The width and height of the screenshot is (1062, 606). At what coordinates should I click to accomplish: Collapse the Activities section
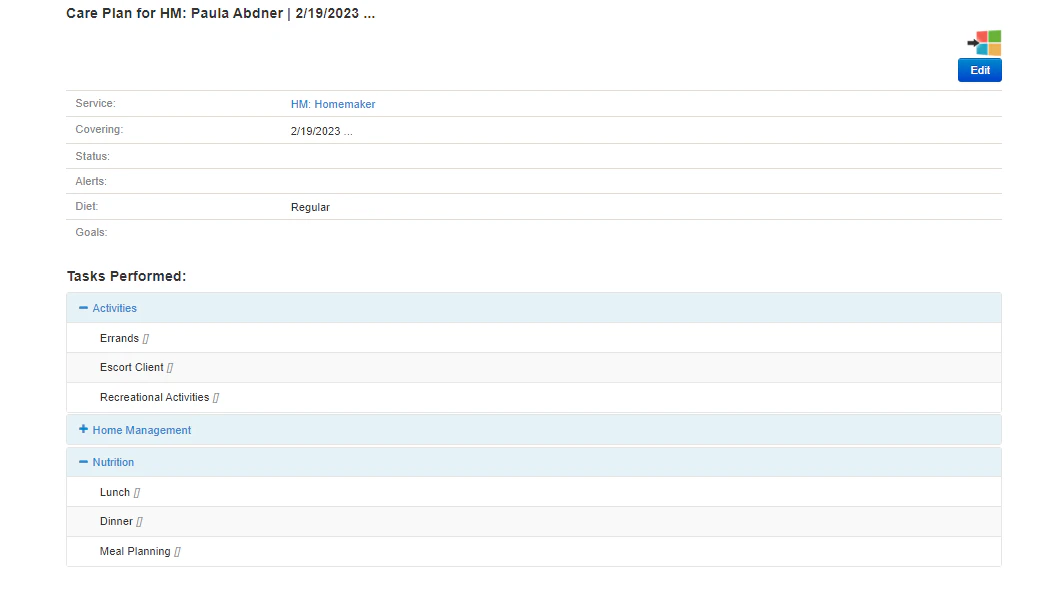tap(84, 307)
